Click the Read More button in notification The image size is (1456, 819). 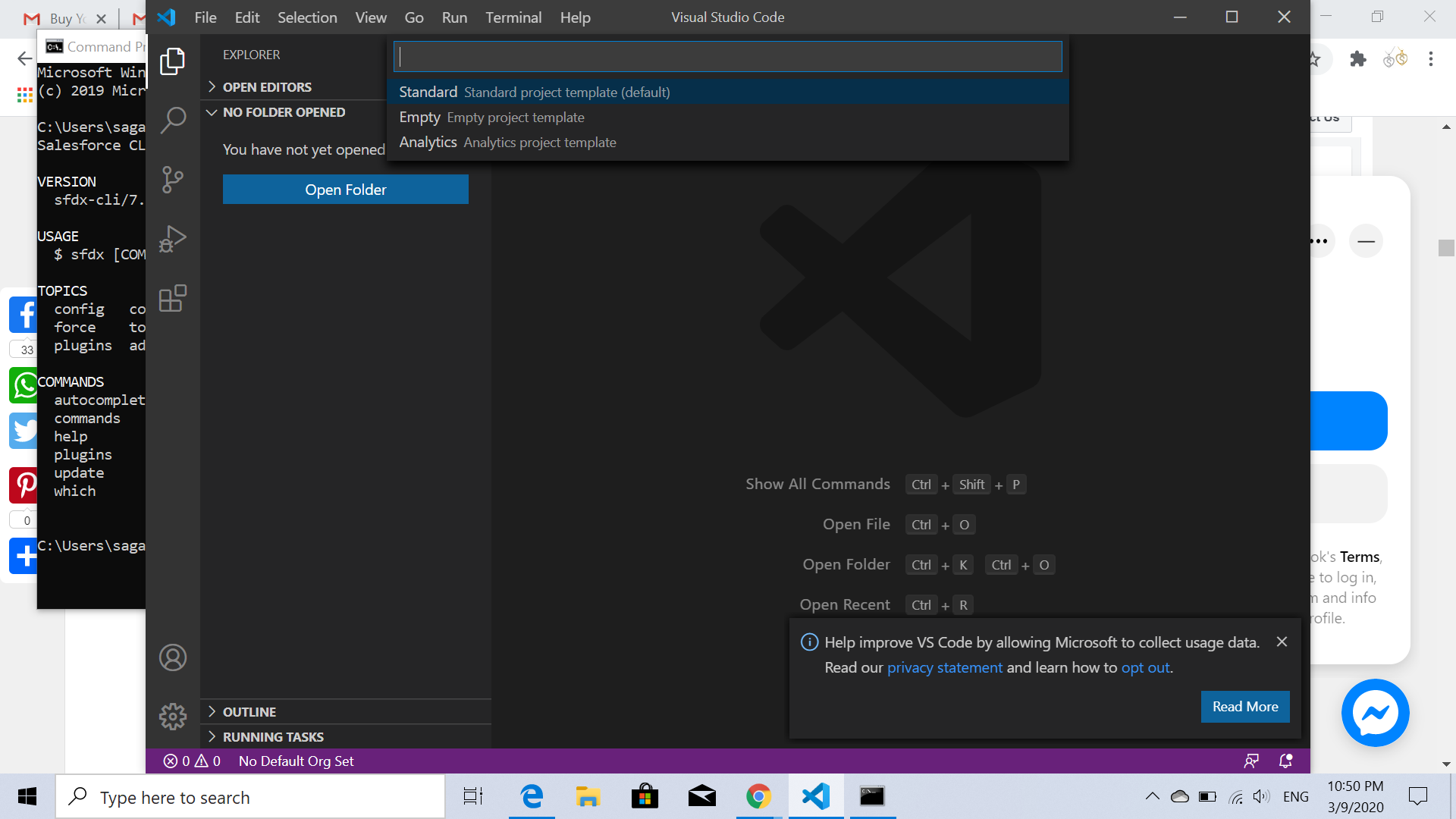pos(1245,706)
